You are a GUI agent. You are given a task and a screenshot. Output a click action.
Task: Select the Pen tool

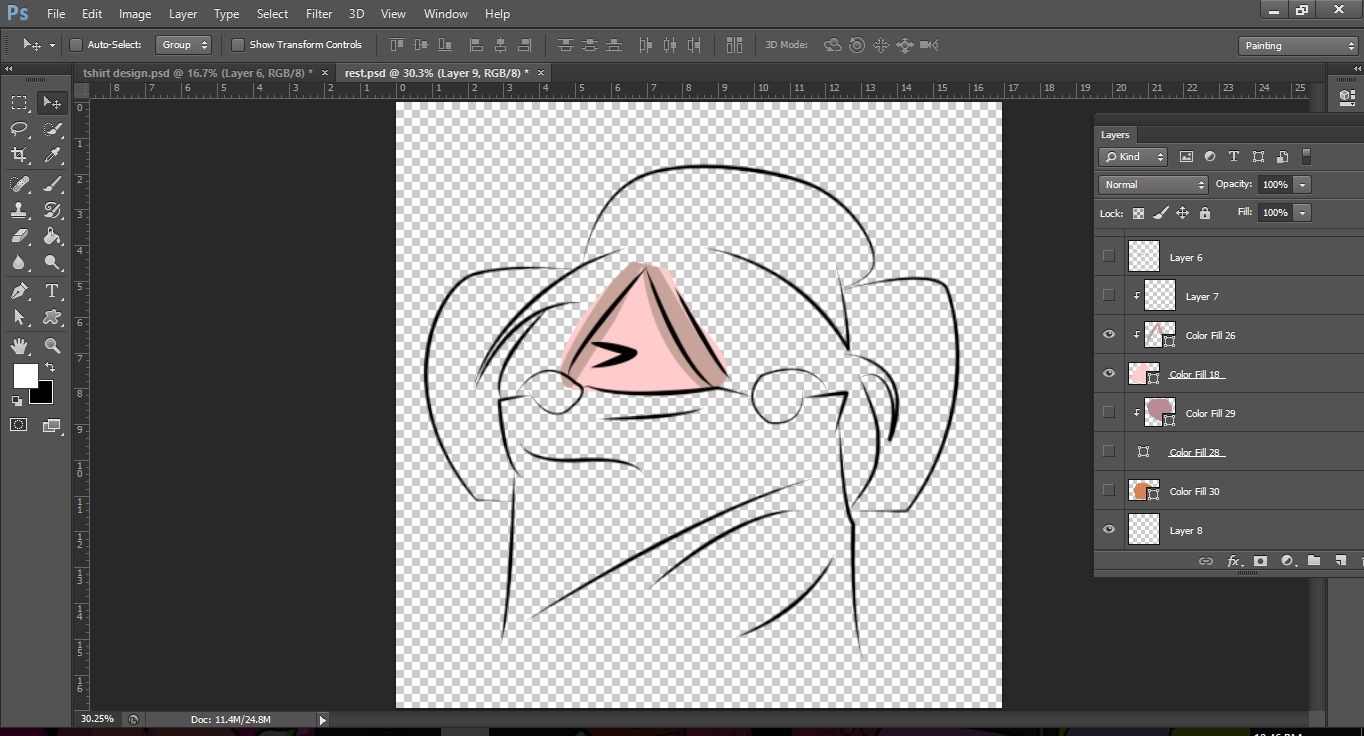[x=19, y=291]
